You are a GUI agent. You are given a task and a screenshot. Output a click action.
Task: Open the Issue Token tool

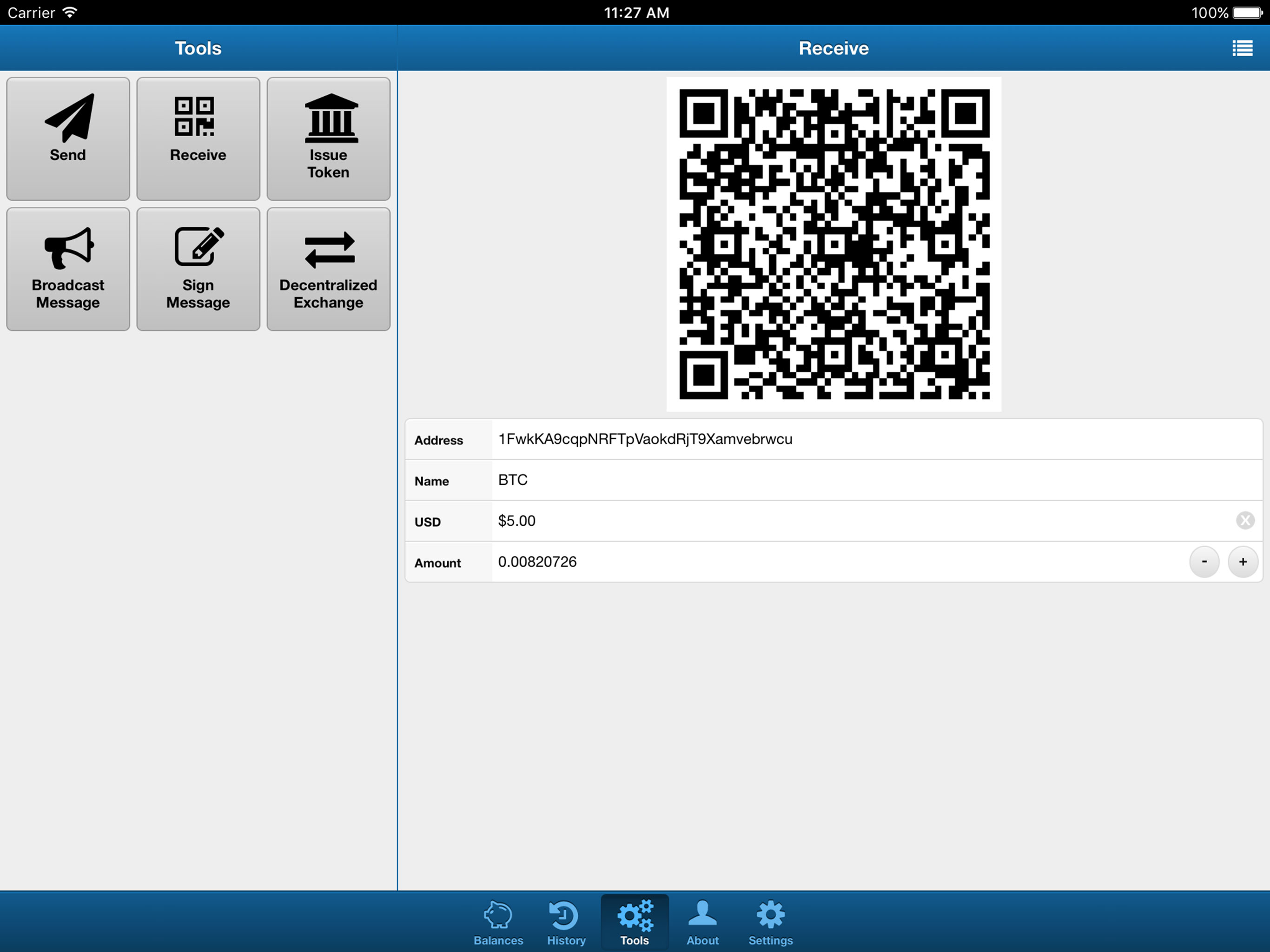click(328, 139)
